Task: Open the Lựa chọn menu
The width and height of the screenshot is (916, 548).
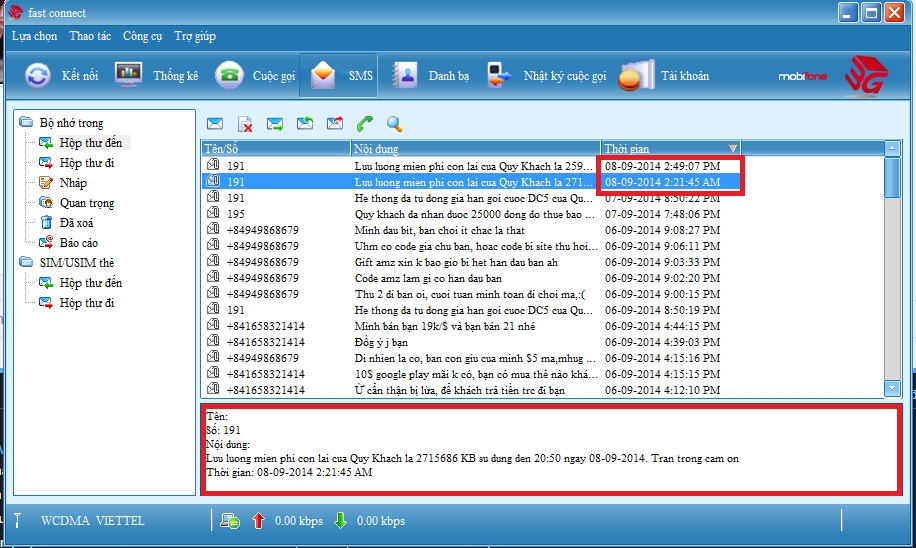Action: pyautogui.click(x=34, y=36)
